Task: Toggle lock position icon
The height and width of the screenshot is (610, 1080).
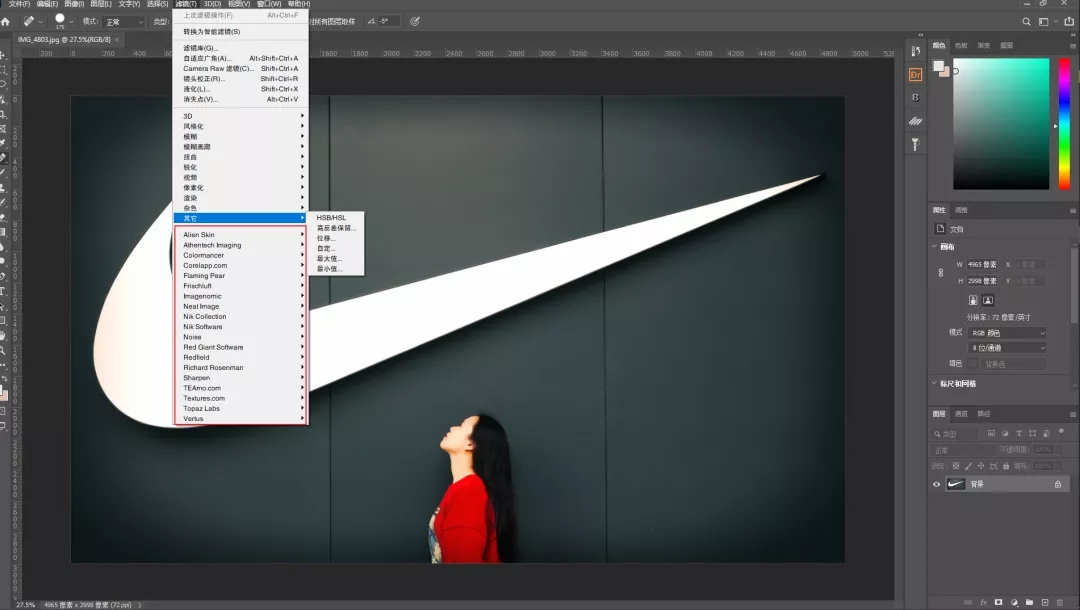Action: [981, 466]
